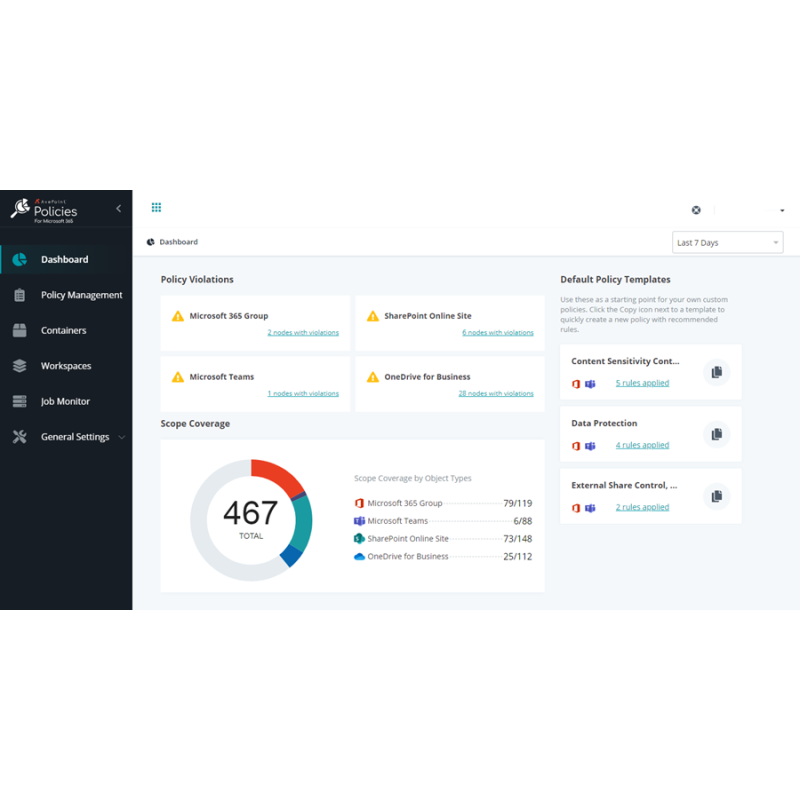Click Teams icon under External Share Control
The width and height of the screenshot is (800, 800).
click(x=590, y=508)
